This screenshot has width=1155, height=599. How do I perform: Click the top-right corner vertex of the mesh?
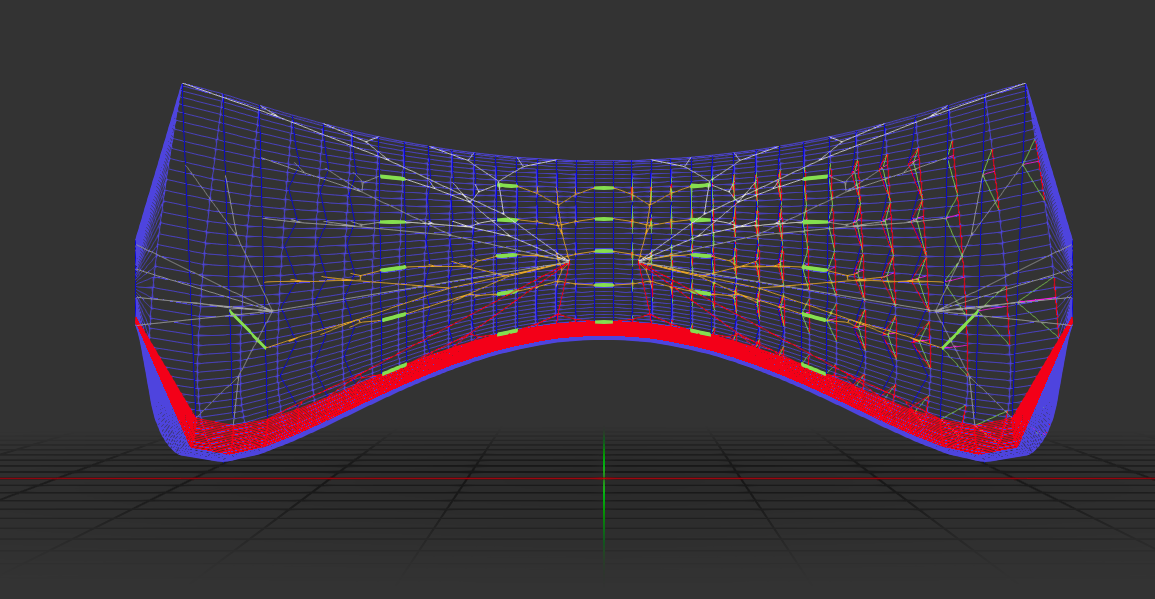click(x=1025, y=85)
